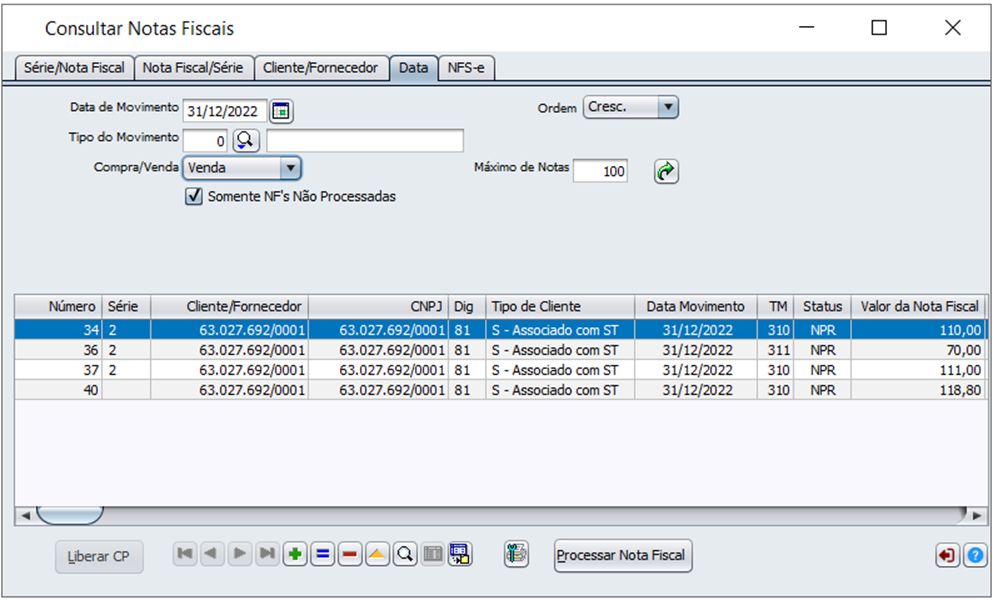
Task: Click the magnifier lookup beside Tipo do Movimento
Action: (246, 140)
